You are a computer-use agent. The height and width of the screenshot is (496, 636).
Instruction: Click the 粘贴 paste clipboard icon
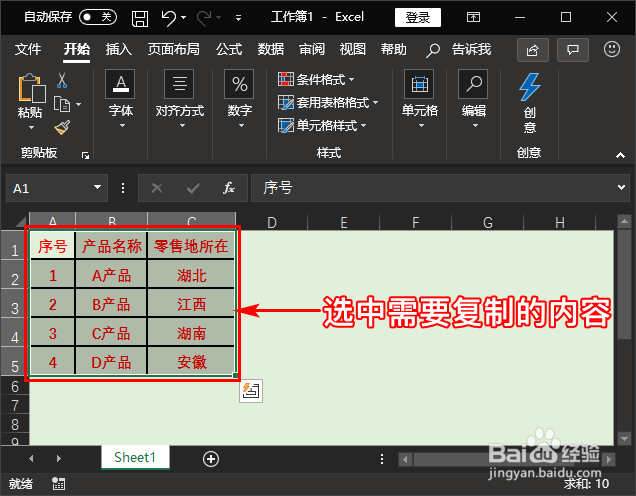31,88
